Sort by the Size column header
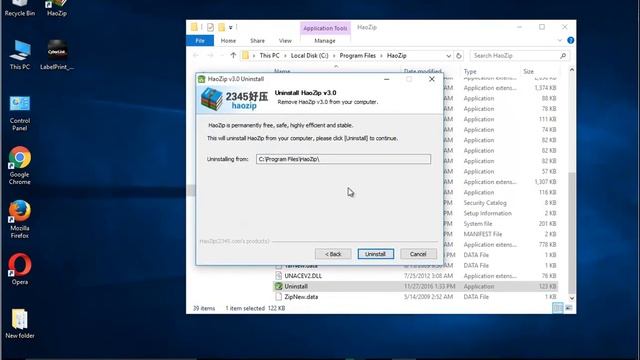Viewport: 640px width, 360px height. coord(529,71)
